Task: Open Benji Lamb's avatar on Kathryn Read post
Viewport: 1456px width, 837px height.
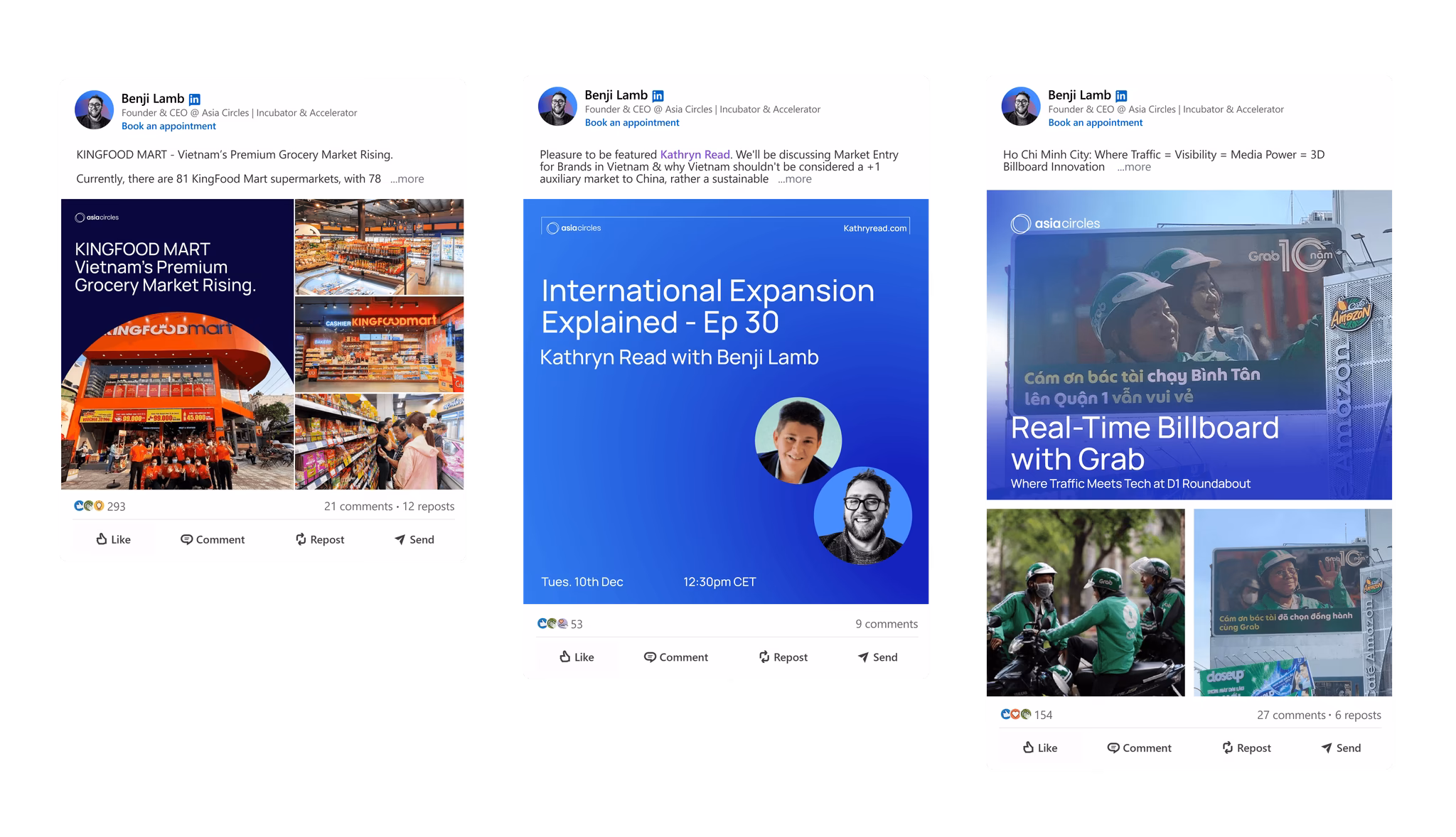Action: (557, 107)
